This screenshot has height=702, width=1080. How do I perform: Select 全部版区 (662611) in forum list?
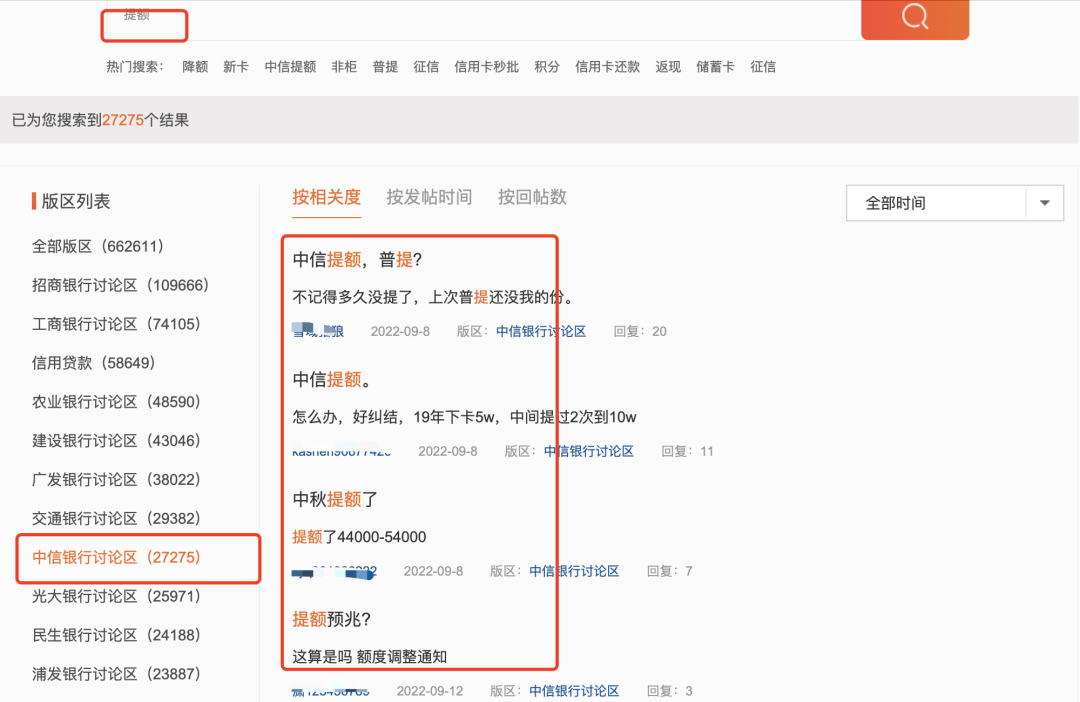pos(98,247)
